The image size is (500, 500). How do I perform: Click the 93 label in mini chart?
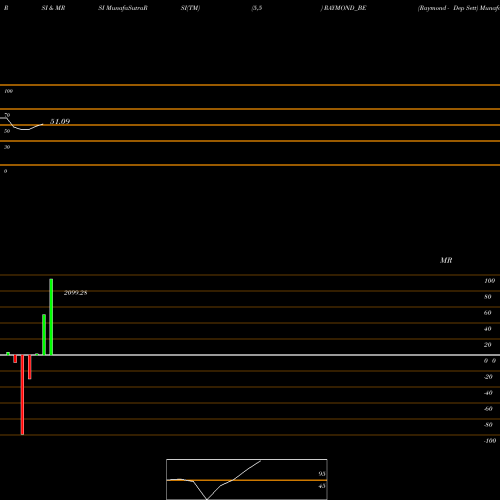pyautogui.click(x=322, y=474)
